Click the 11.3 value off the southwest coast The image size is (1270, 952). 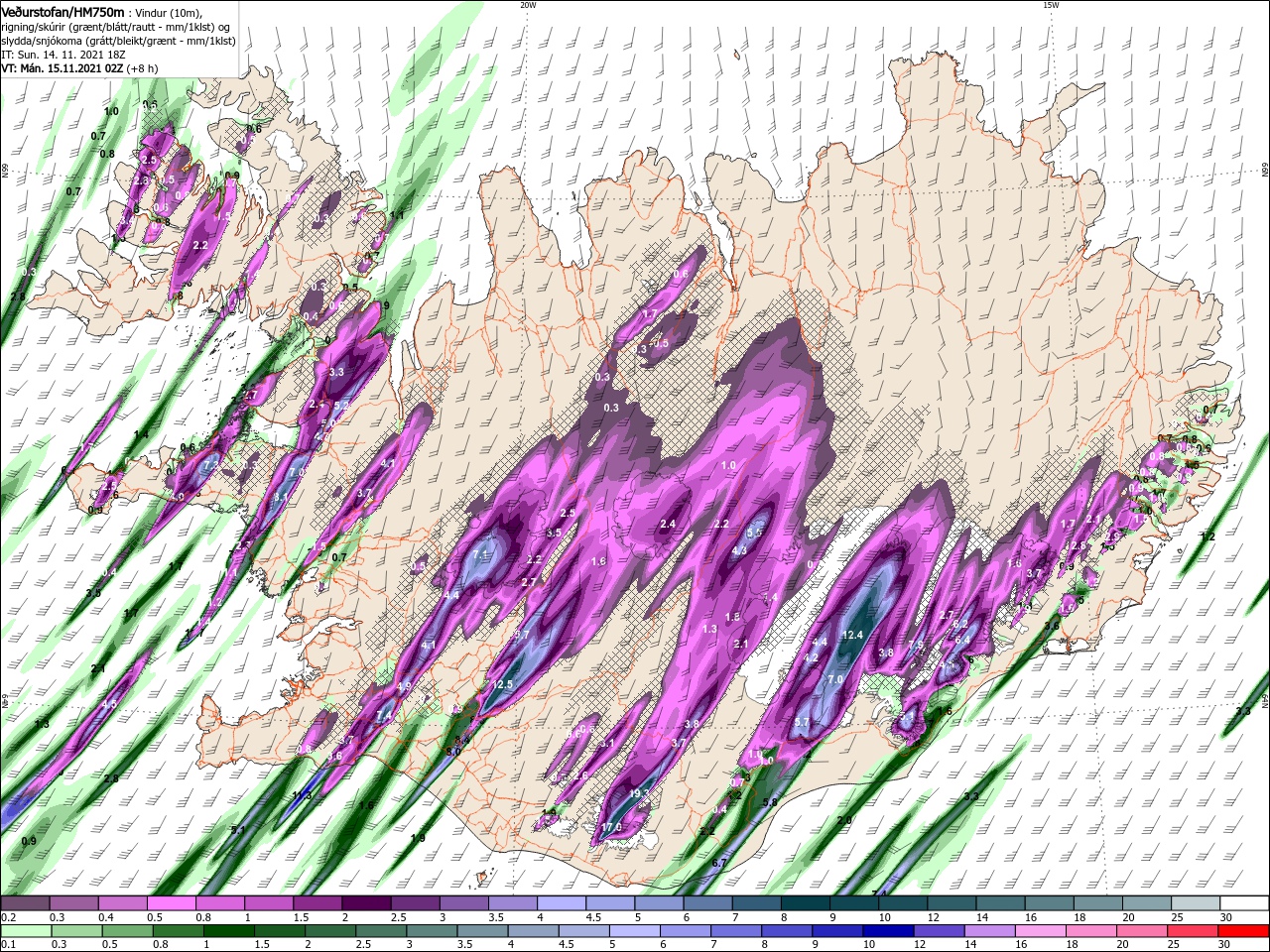pos(302,795)
